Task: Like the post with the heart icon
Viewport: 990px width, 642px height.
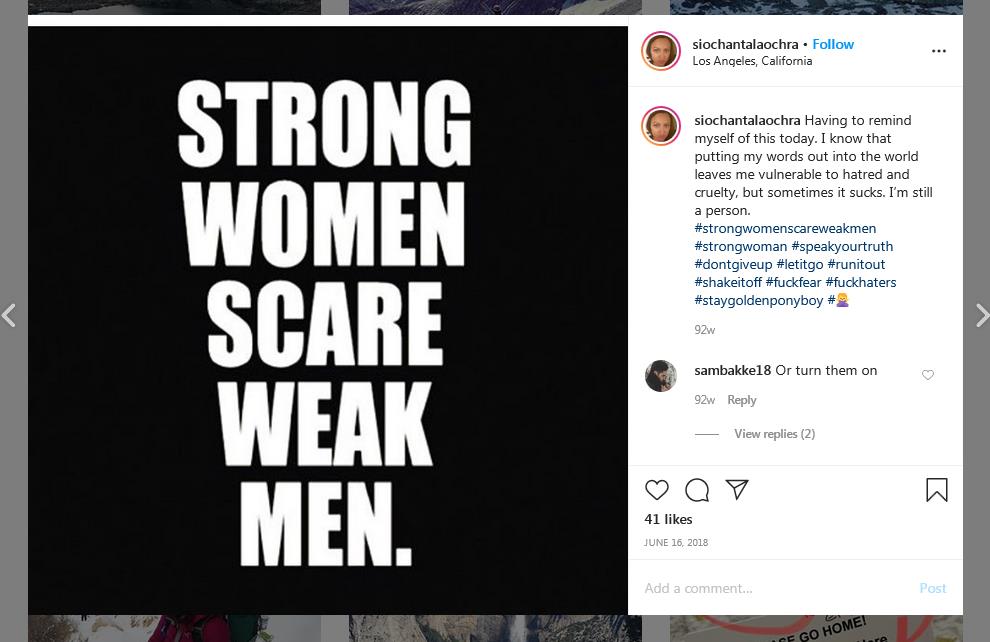Action: (x=657, y=490)
